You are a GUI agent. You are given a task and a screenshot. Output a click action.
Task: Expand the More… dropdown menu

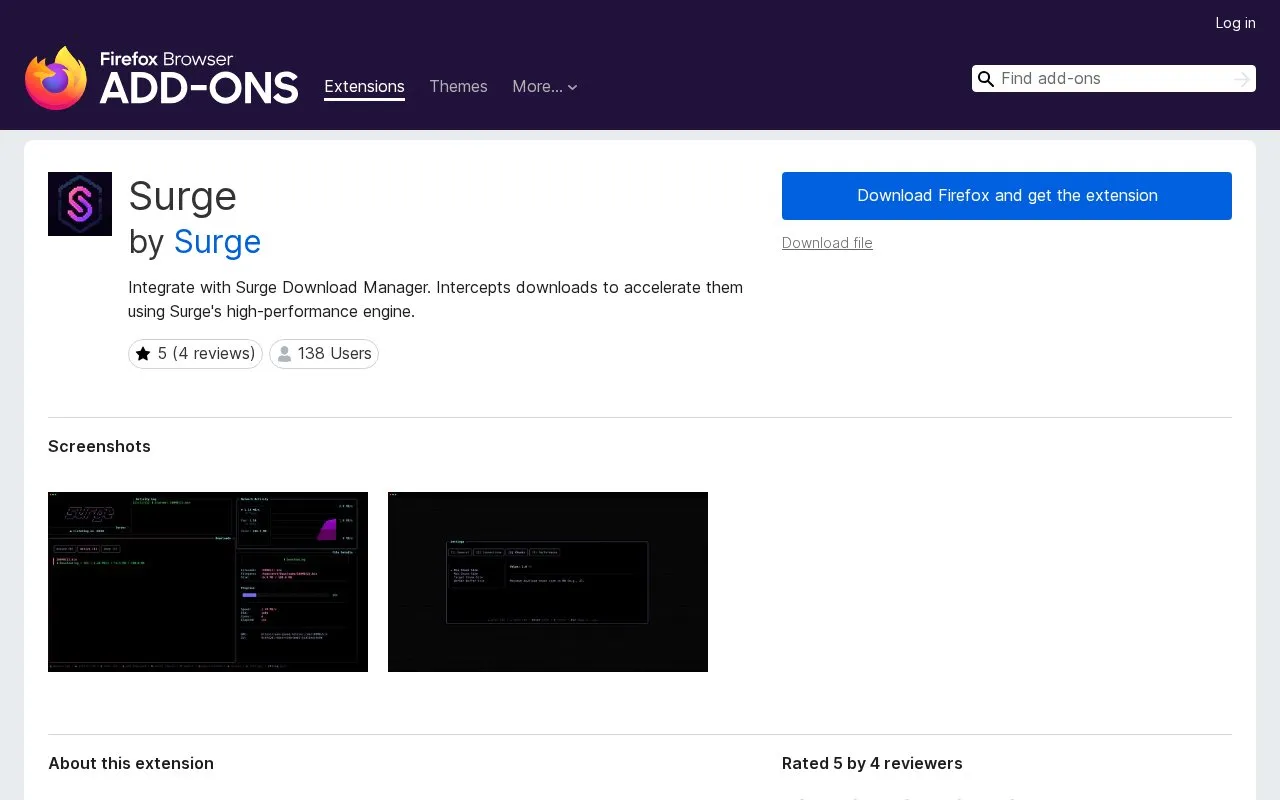tap(545, 87)
